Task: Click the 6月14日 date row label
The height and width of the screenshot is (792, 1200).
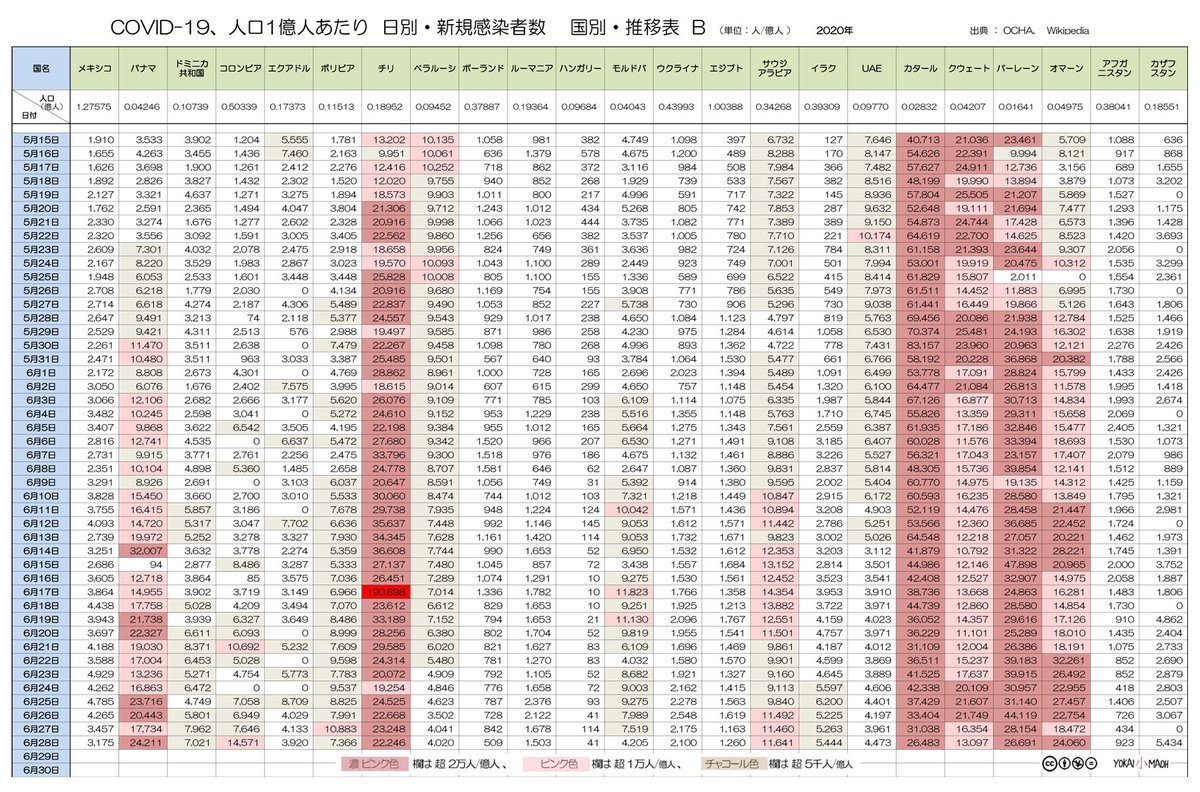Action: (43, 551)
